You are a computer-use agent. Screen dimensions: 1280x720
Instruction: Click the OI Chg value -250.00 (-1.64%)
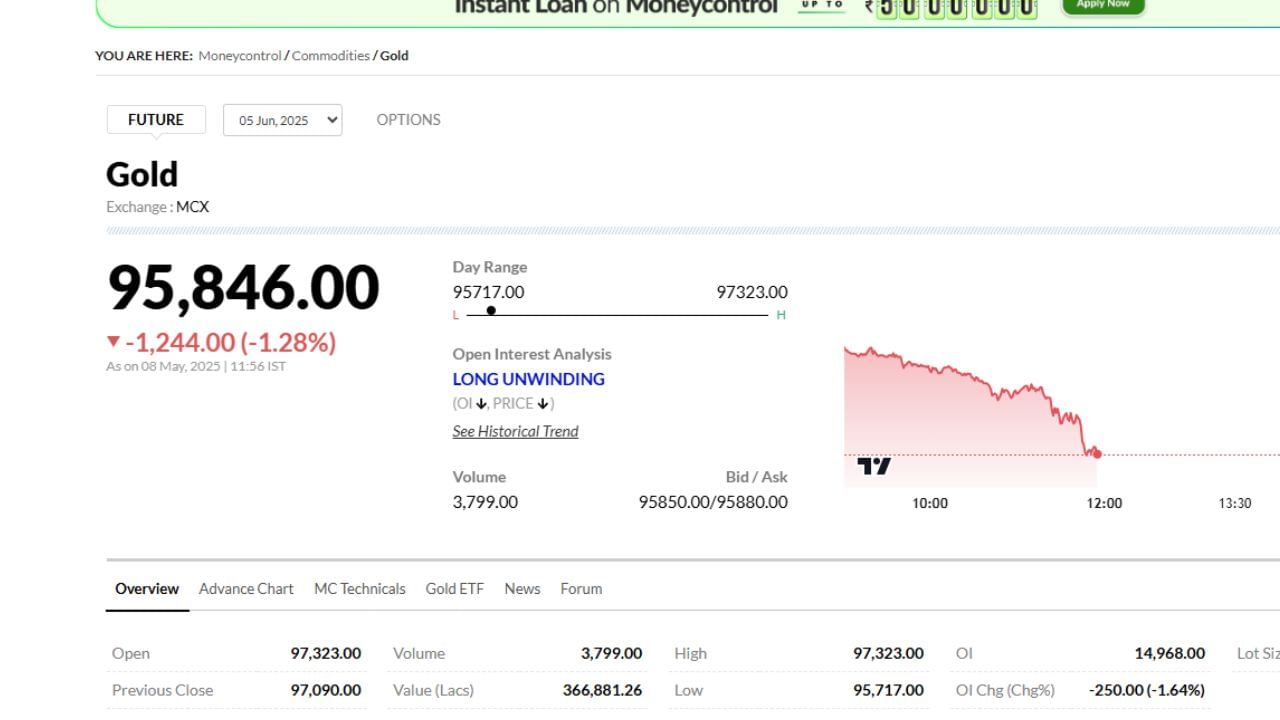click(x=1147, y=690)
